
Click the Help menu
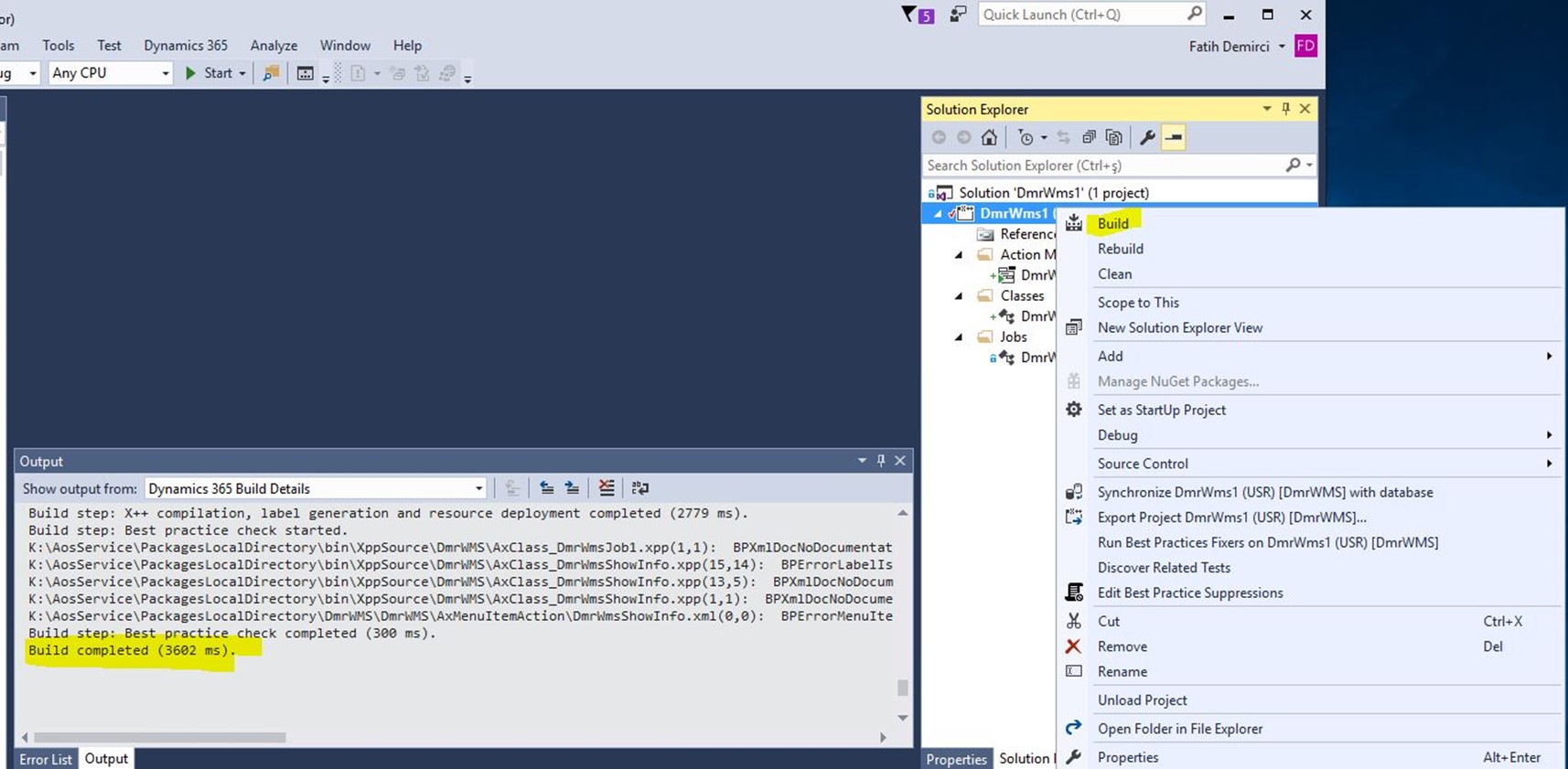[407, 46]
